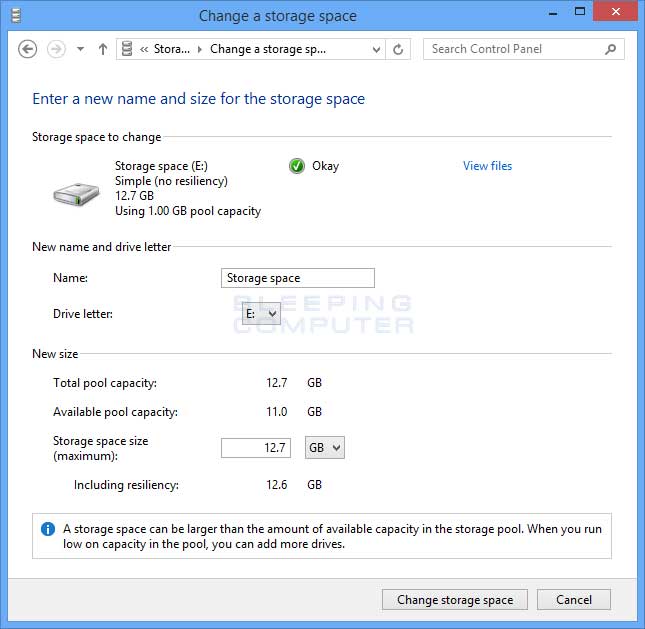Open the Drive letter E: dropdown
The image size is (645, 629).
tap(261, 314)
